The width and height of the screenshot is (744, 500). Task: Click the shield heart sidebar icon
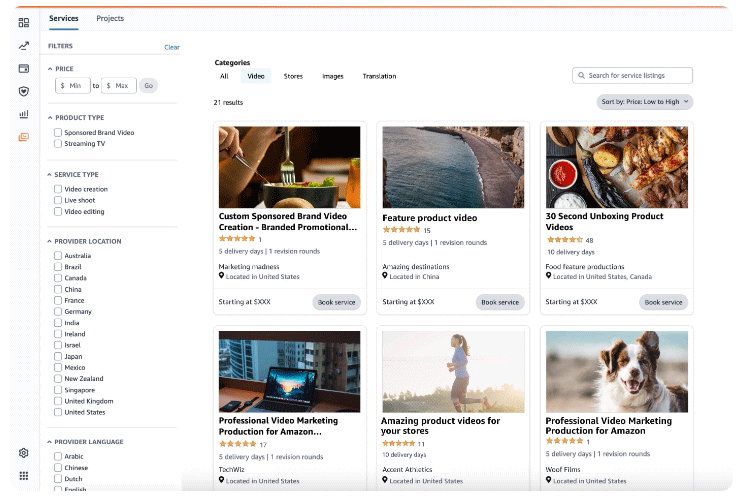(x=24, y=91)
